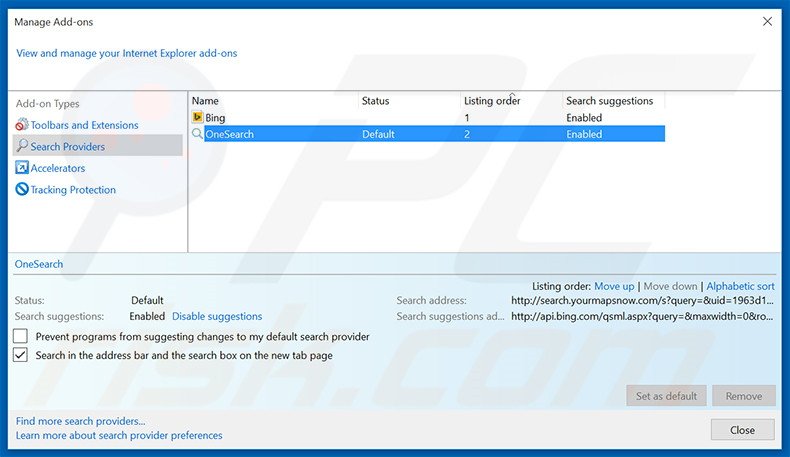Enable prevent programs from suggesting changes checkbox
Viewport: 790px width, 457px height.
(20, 336)
